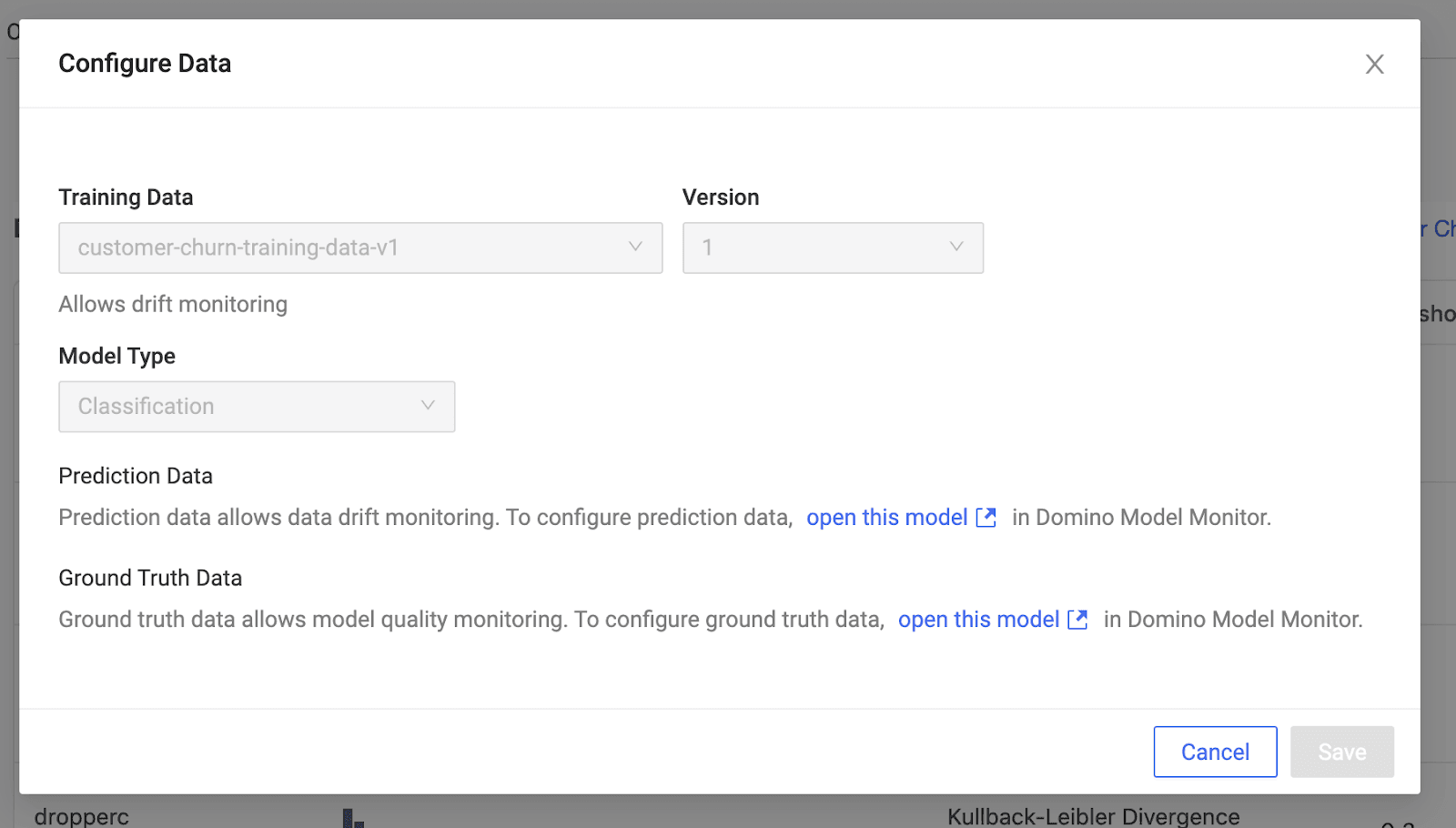Click chevron arrow of Classification field
This screenshot has width=1456, height=828.
428,405
